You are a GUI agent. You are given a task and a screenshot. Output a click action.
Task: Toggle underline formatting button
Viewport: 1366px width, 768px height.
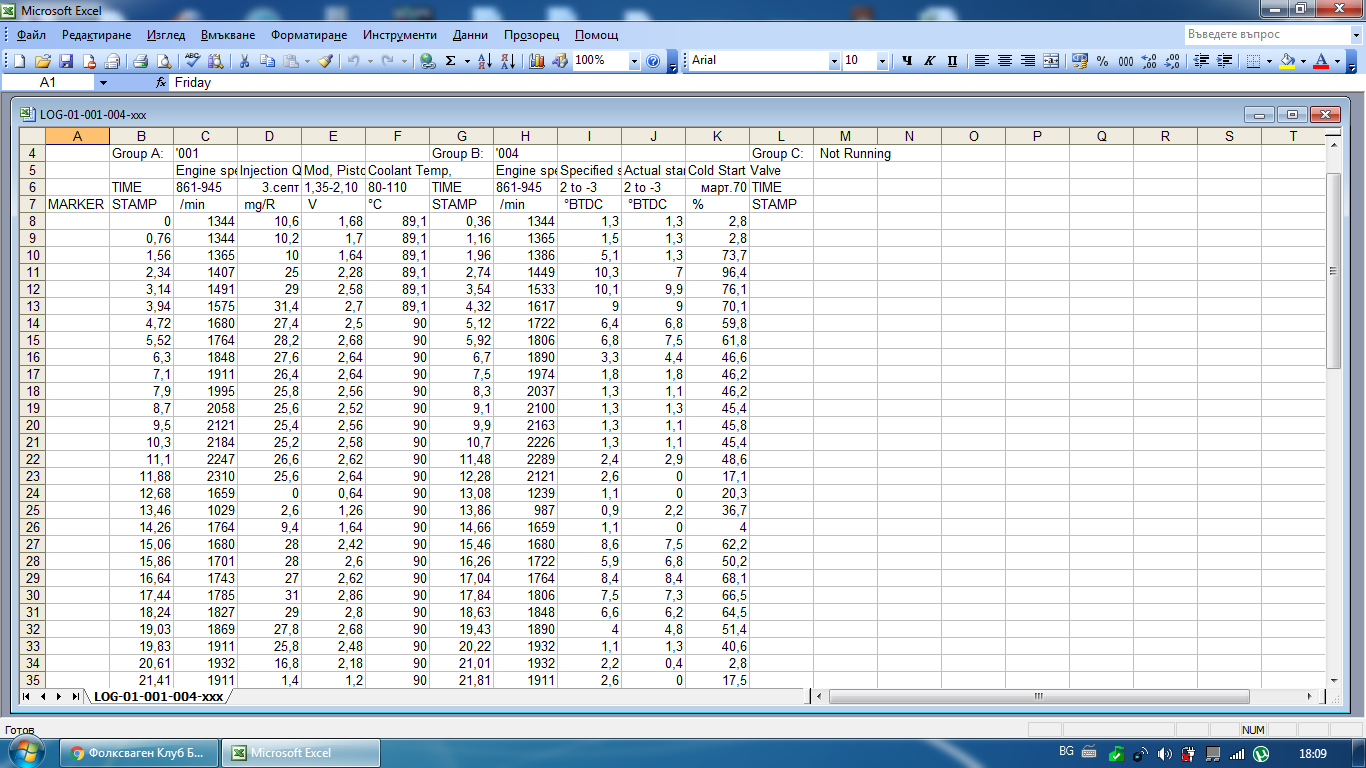tap(951, 61)
